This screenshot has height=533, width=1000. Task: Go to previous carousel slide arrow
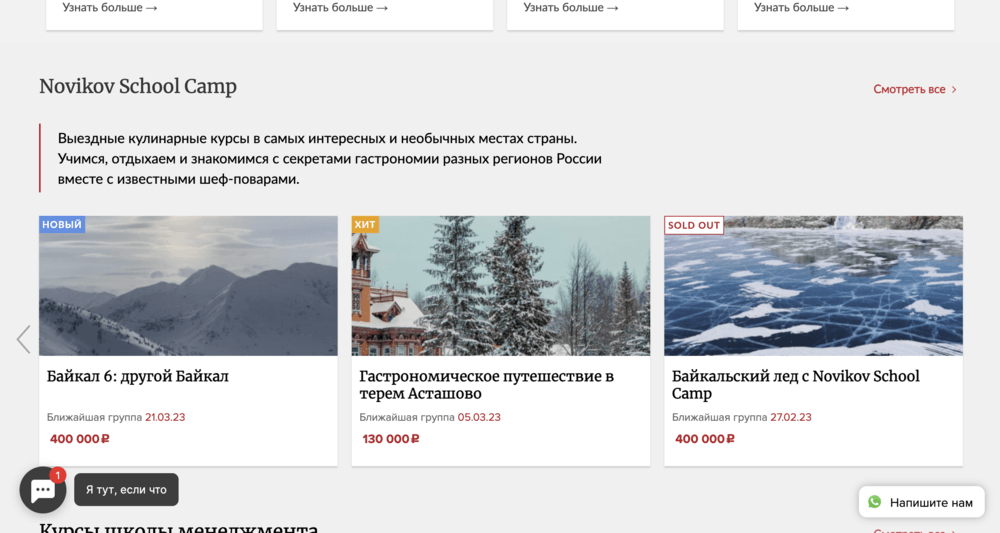pyautogui.click(x=24, y=339)
